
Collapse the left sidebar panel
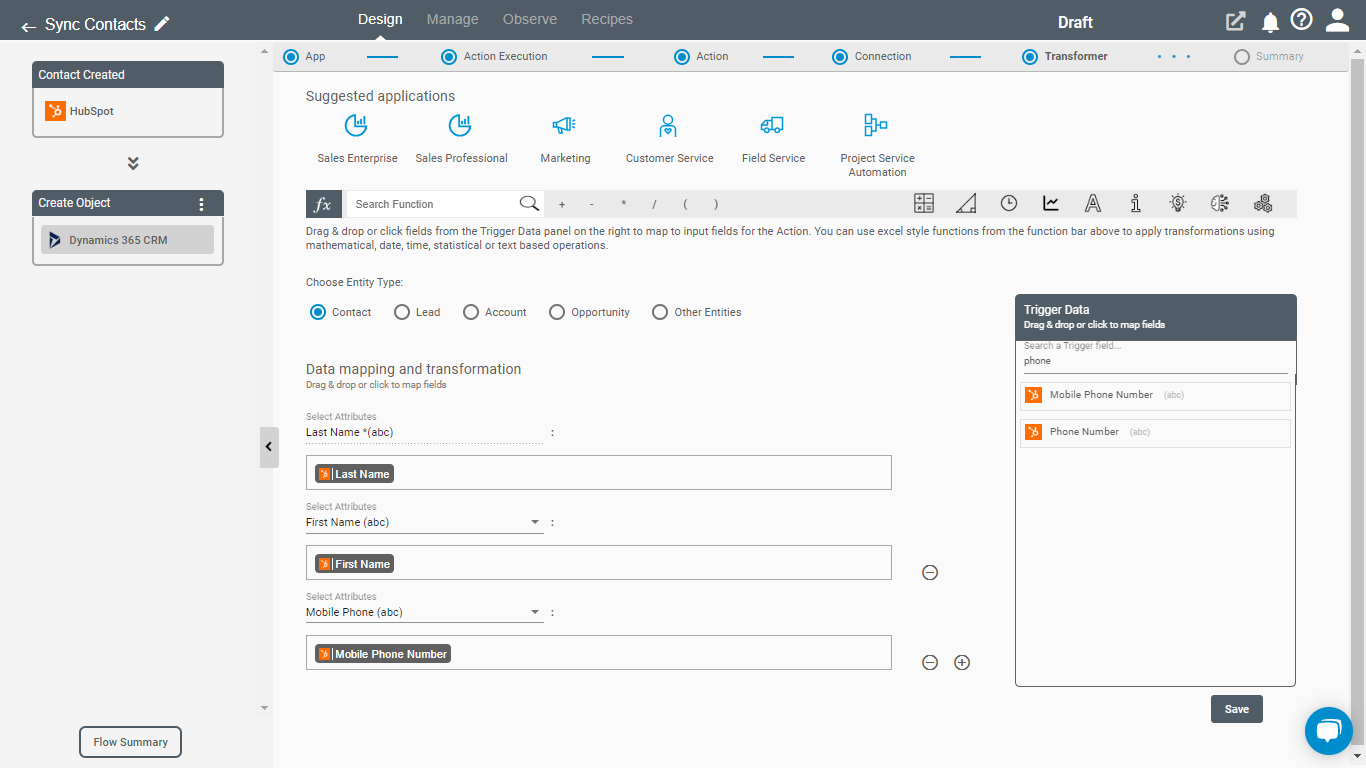click(268, 447)
